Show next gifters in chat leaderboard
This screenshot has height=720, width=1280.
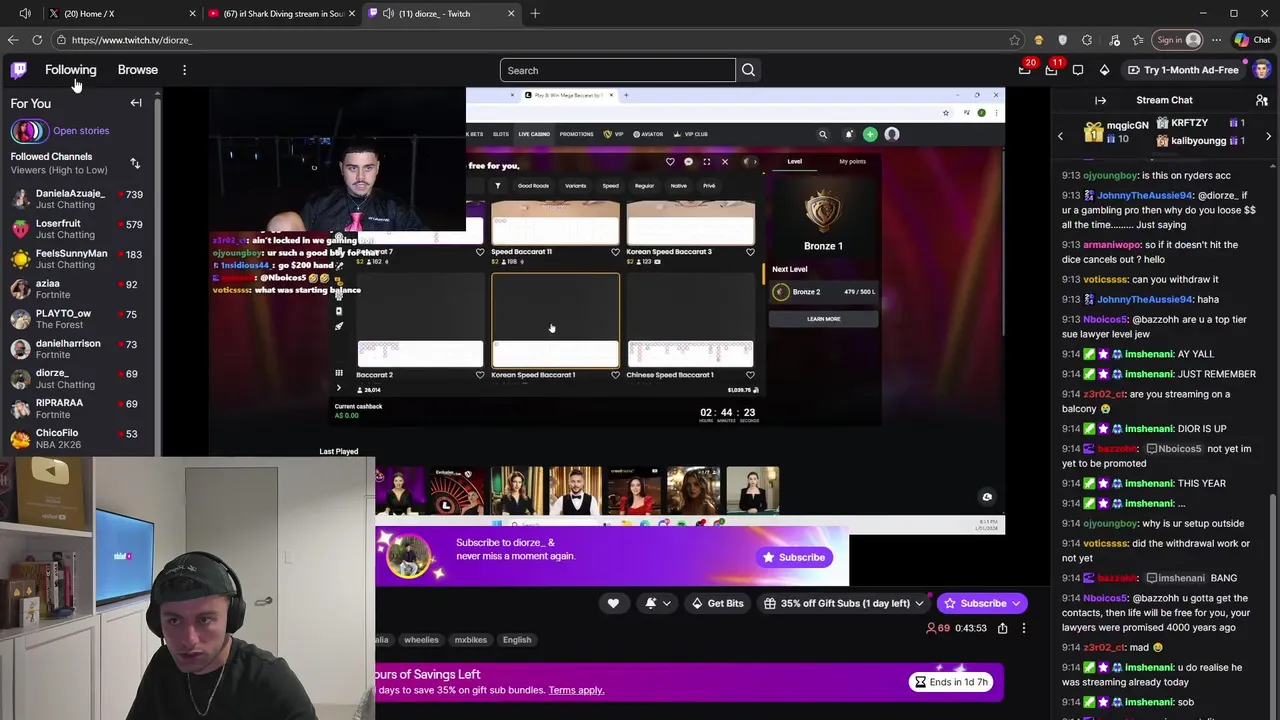click(x=1268, y=136)
